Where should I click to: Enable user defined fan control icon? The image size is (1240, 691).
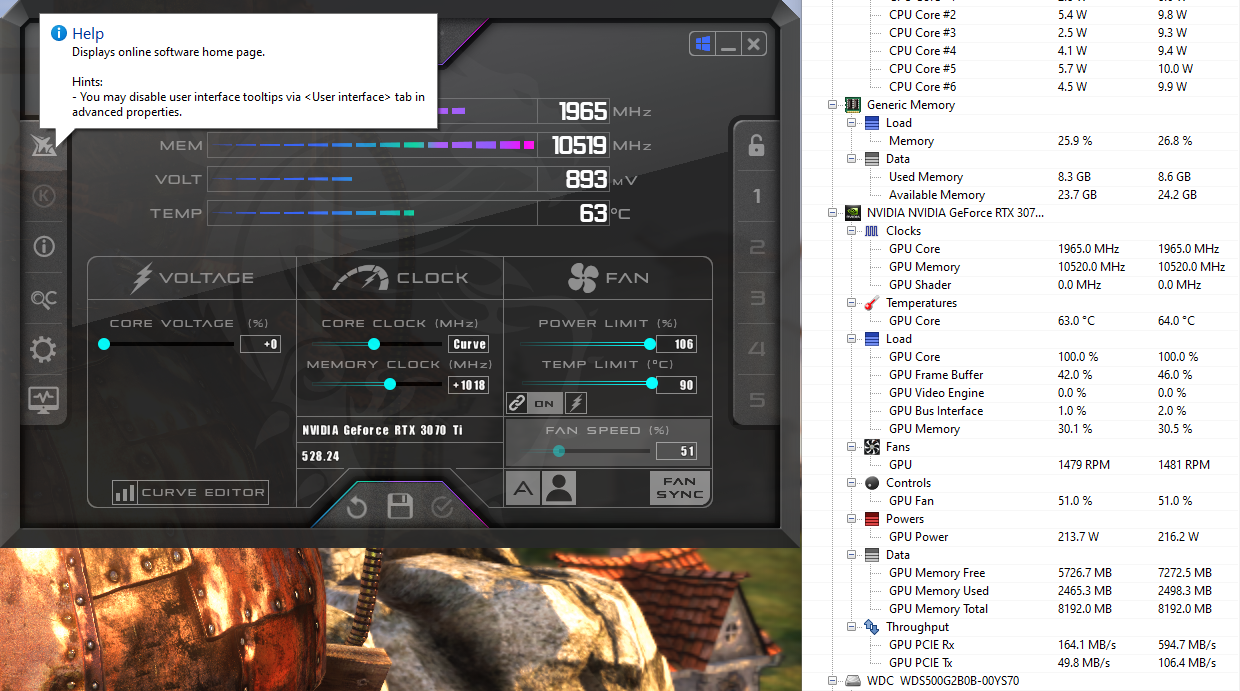pyautogui.click(x=560, y=488)
